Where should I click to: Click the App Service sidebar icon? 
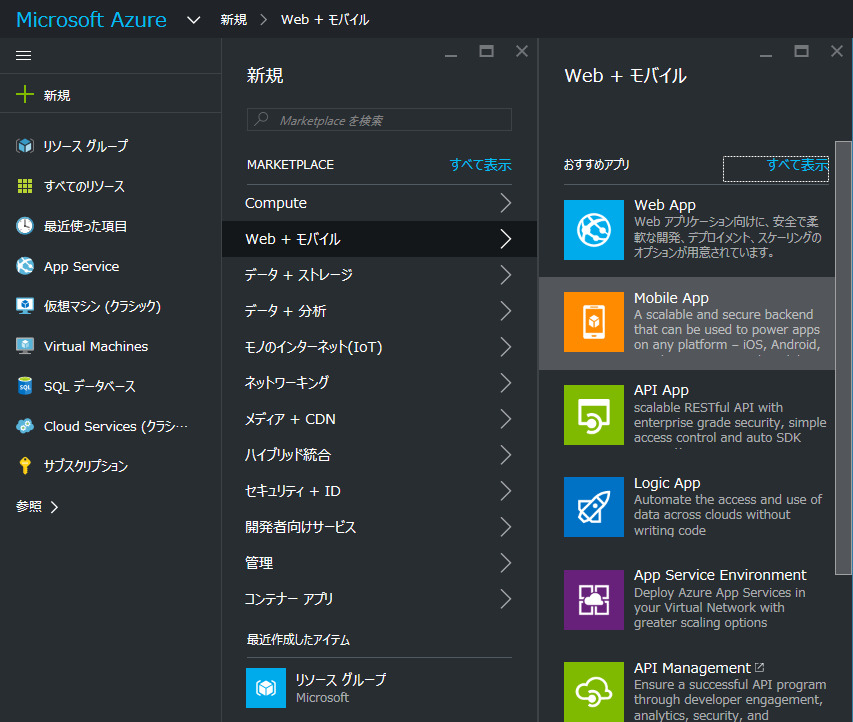pos(25,266)
